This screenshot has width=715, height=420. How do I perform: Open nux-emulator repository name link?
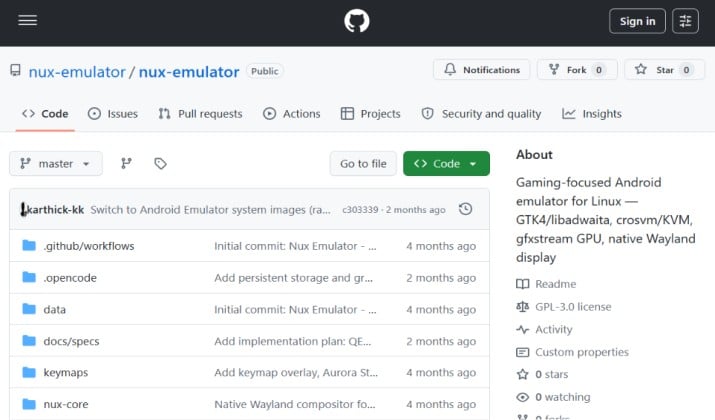[x=189, y=72]
